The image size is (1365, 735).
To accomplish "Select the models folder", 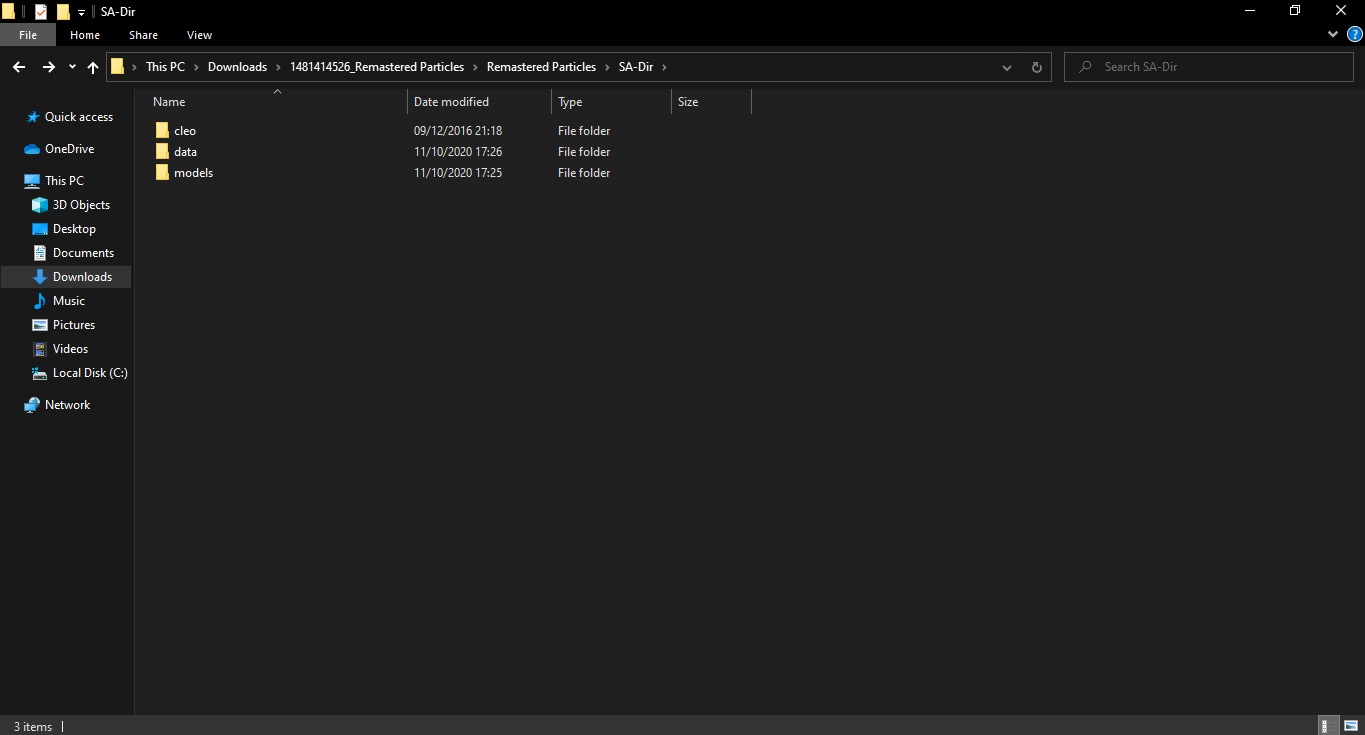I will tap(193, 173).
